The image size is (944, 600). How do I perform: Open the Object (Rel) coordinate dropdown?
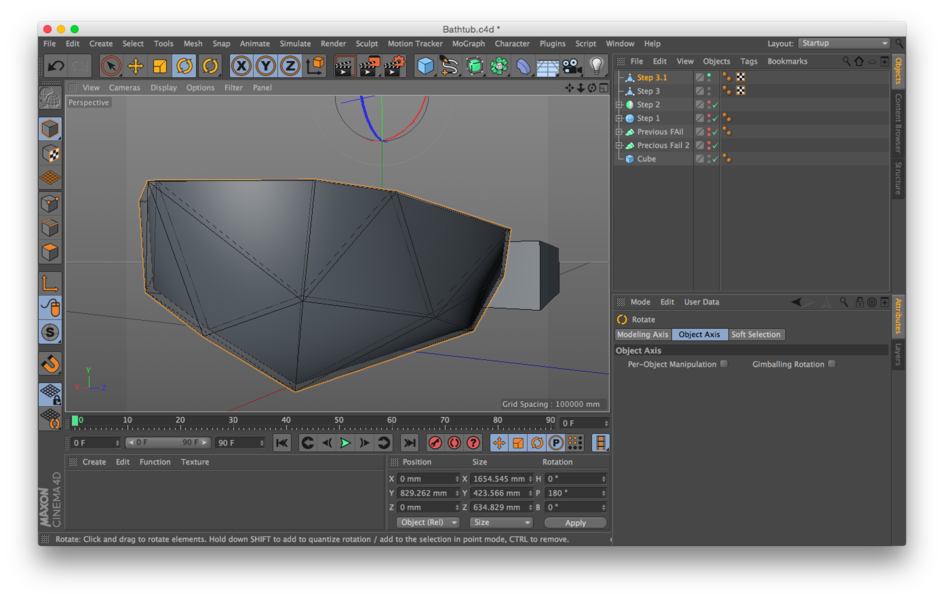click(427, 522)
